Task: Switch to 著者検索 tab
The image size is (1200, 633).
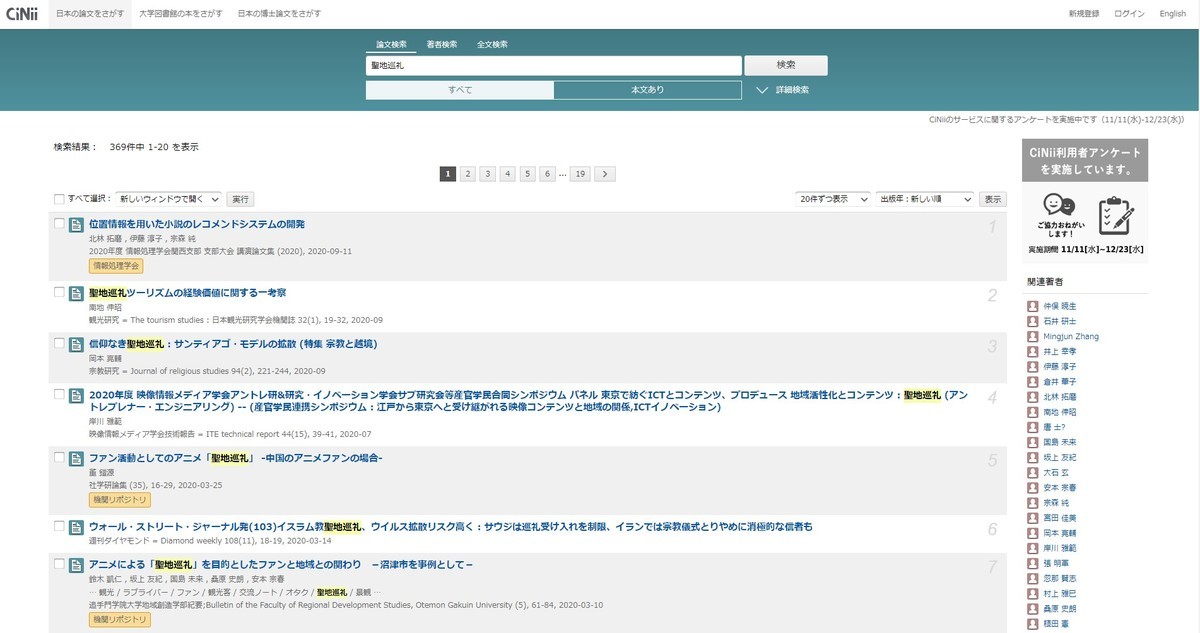Action: pos(442,44)
